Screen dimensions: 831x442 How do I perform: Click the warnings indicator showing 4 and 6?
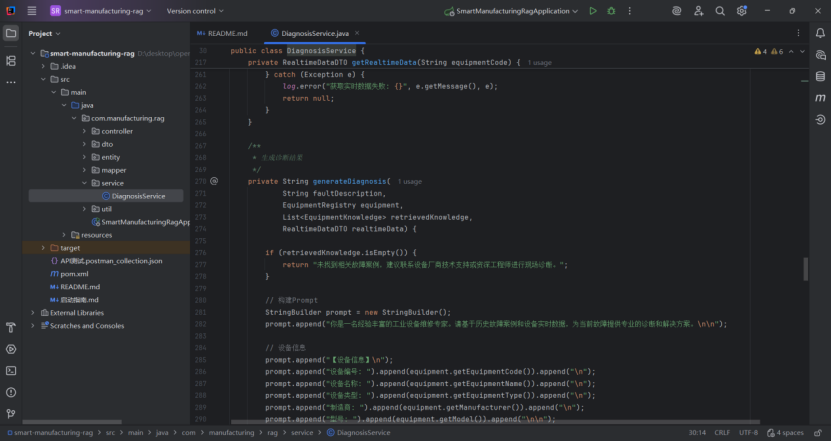click(x=769, y=51)
